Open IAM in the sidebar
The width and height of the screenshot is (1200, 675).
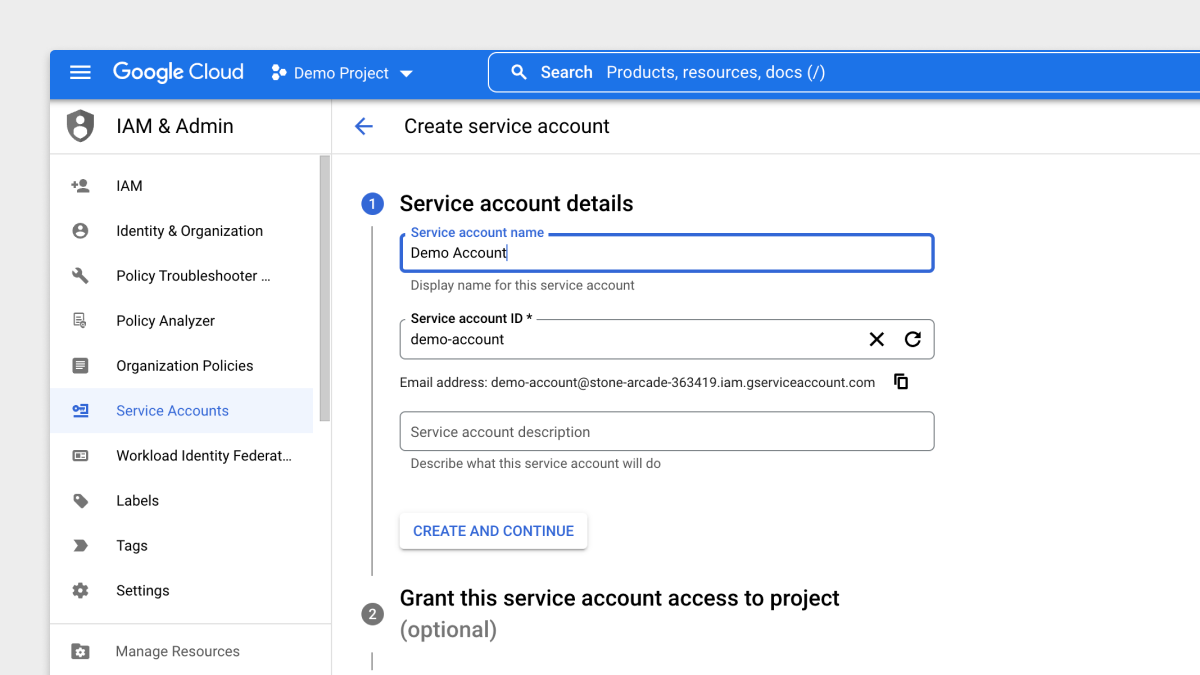pyautogui.click(x=182, y=186)
